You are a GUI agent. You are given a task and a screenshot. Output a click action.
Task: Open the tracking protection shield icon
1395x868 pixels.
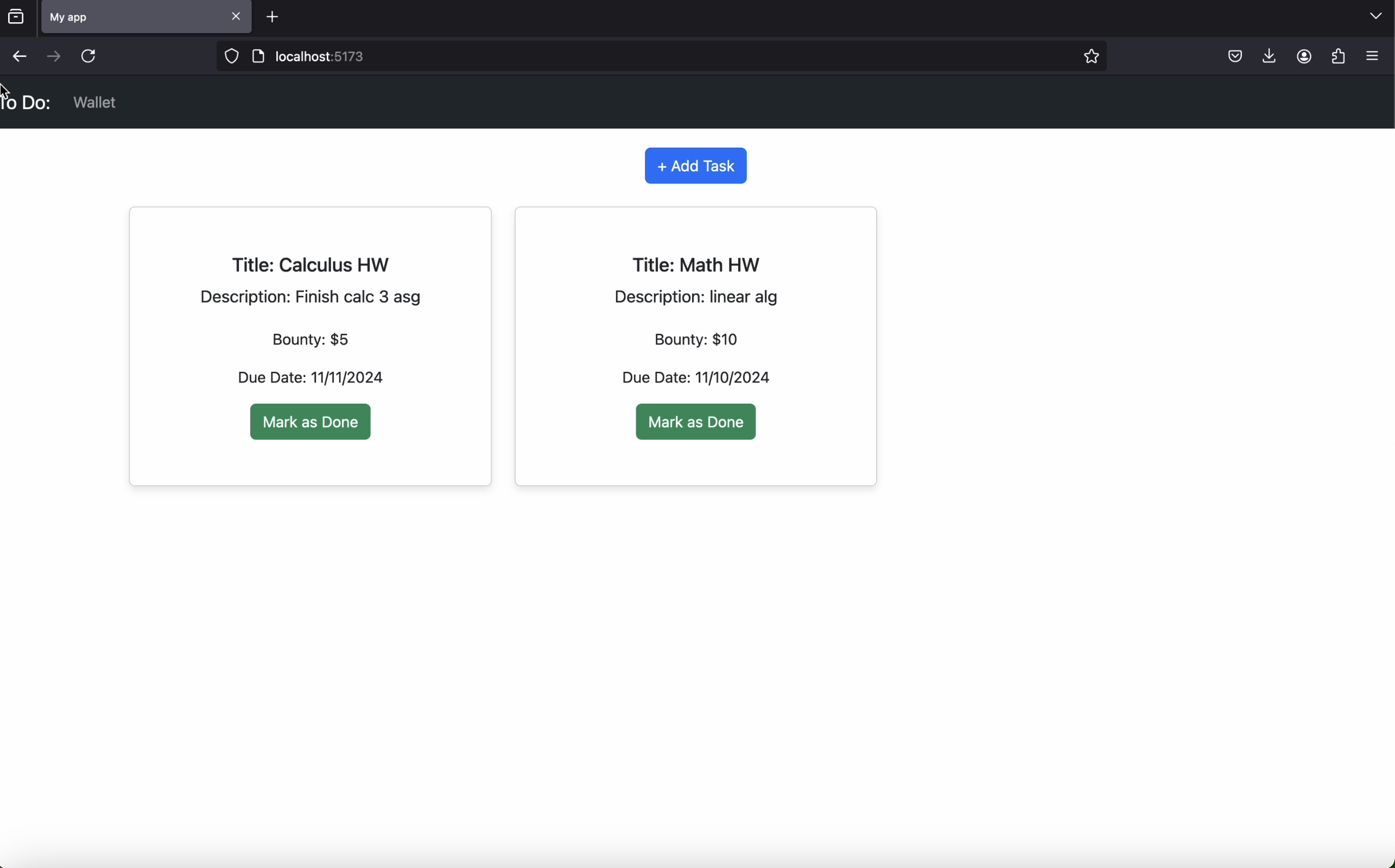pyautogui.click(x=231, y=56)
